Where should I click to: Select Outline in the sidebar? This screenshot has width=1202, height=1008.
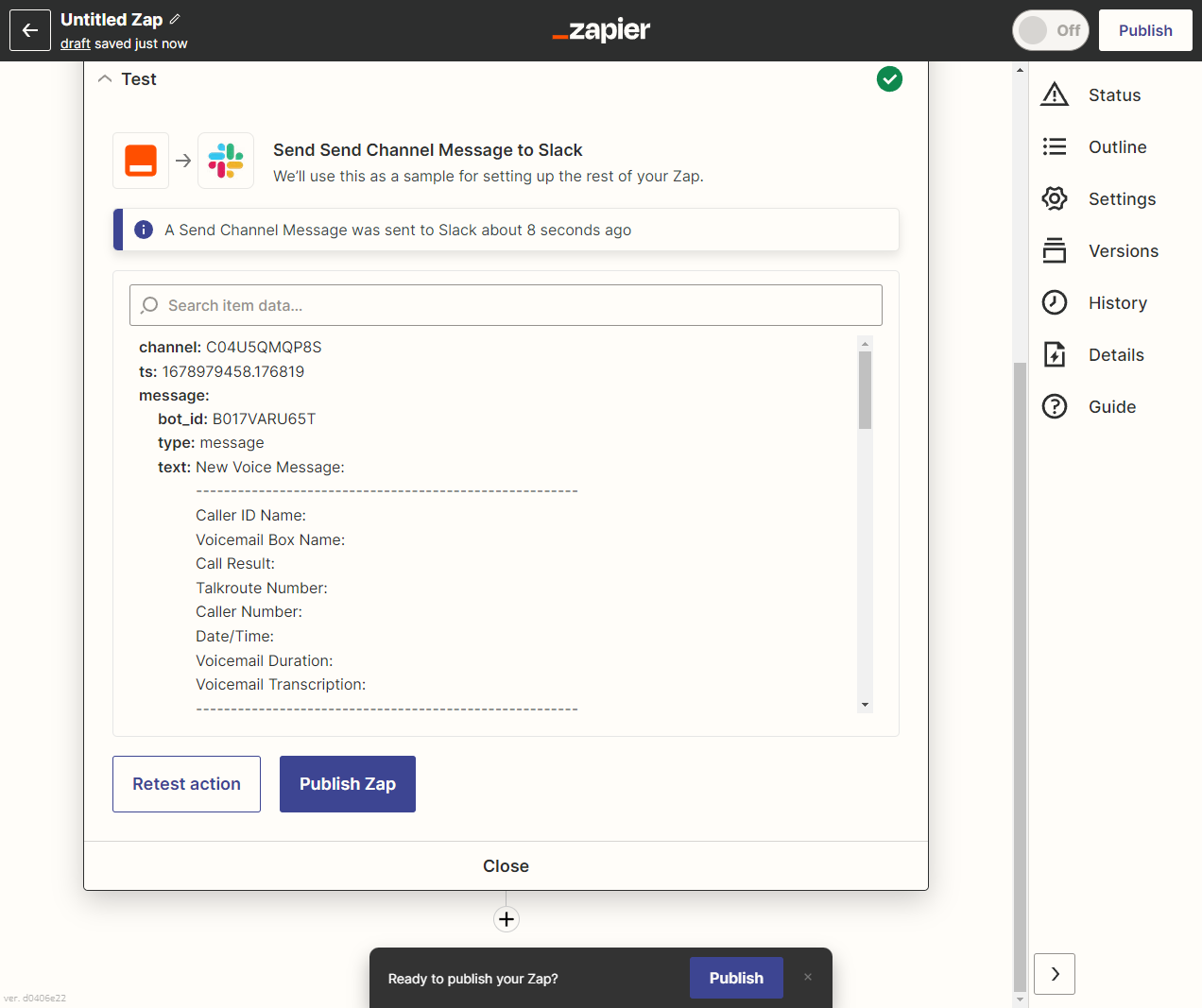point(1118,146)
